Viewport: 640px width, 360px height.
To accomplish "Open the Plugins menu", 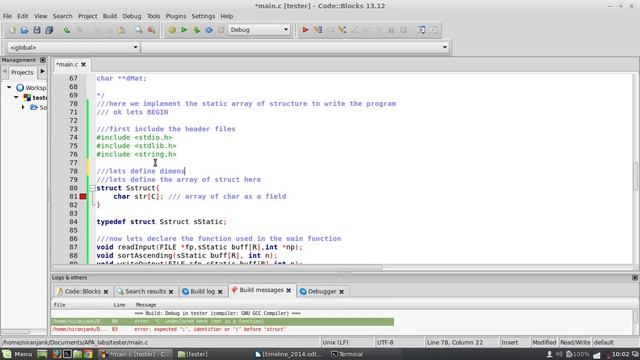I will click(176, 16).
